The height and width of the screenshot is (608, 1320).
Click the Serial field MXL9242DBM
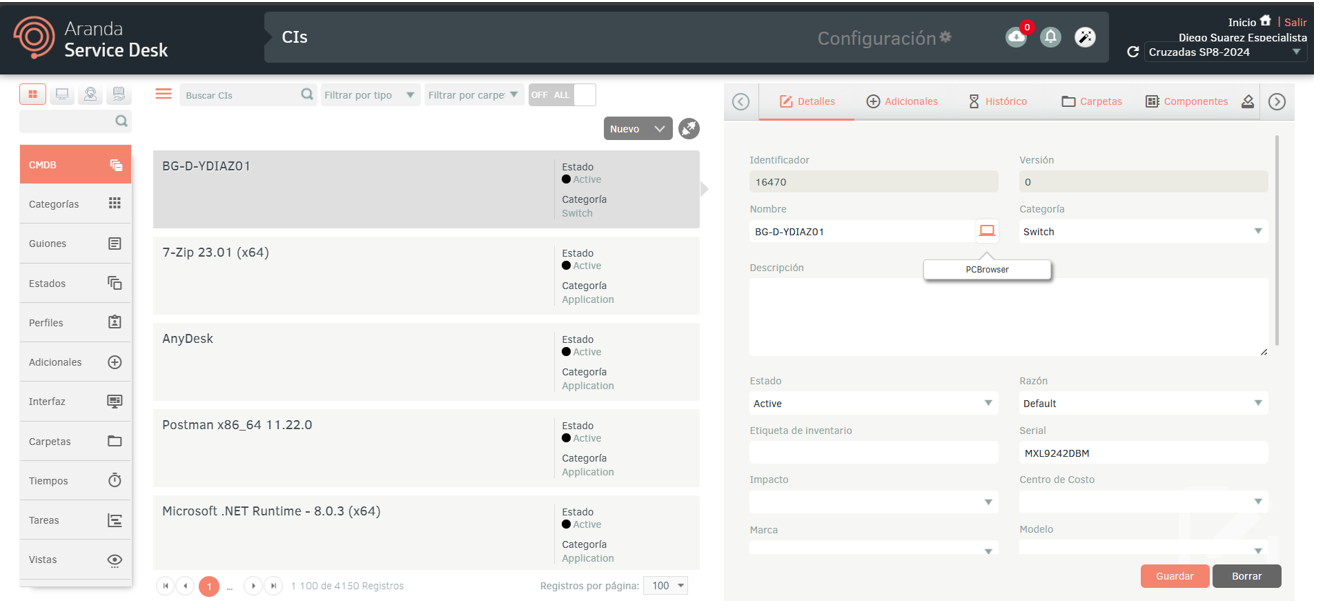(1143, 453)
